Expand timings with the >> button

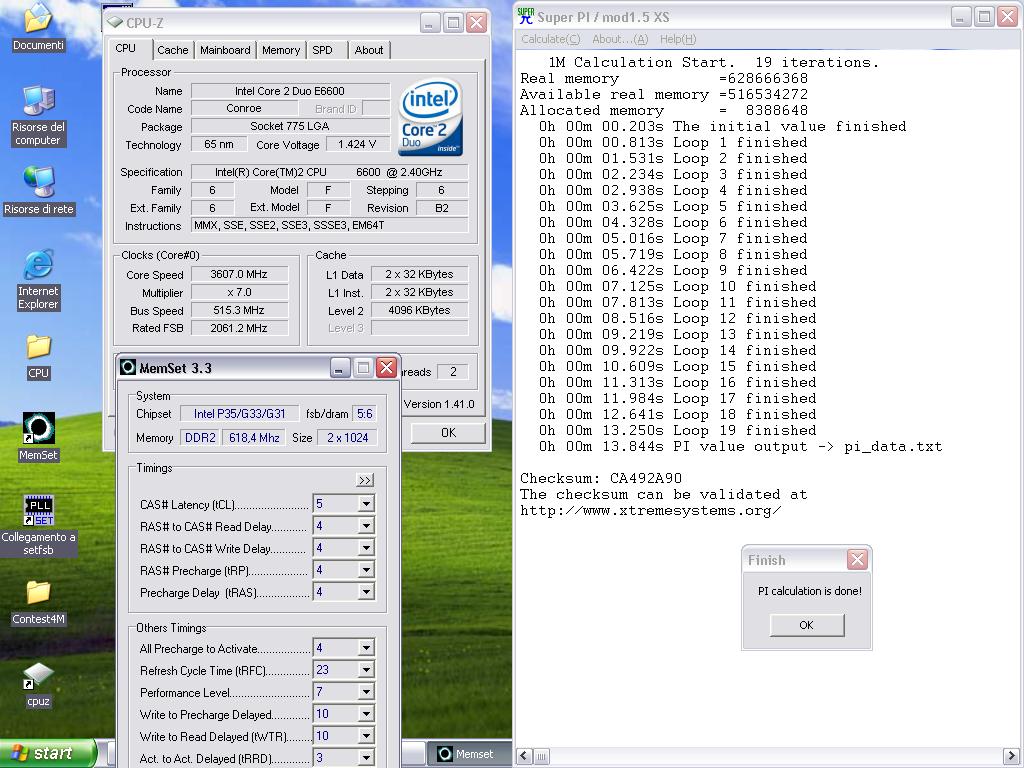365,481
